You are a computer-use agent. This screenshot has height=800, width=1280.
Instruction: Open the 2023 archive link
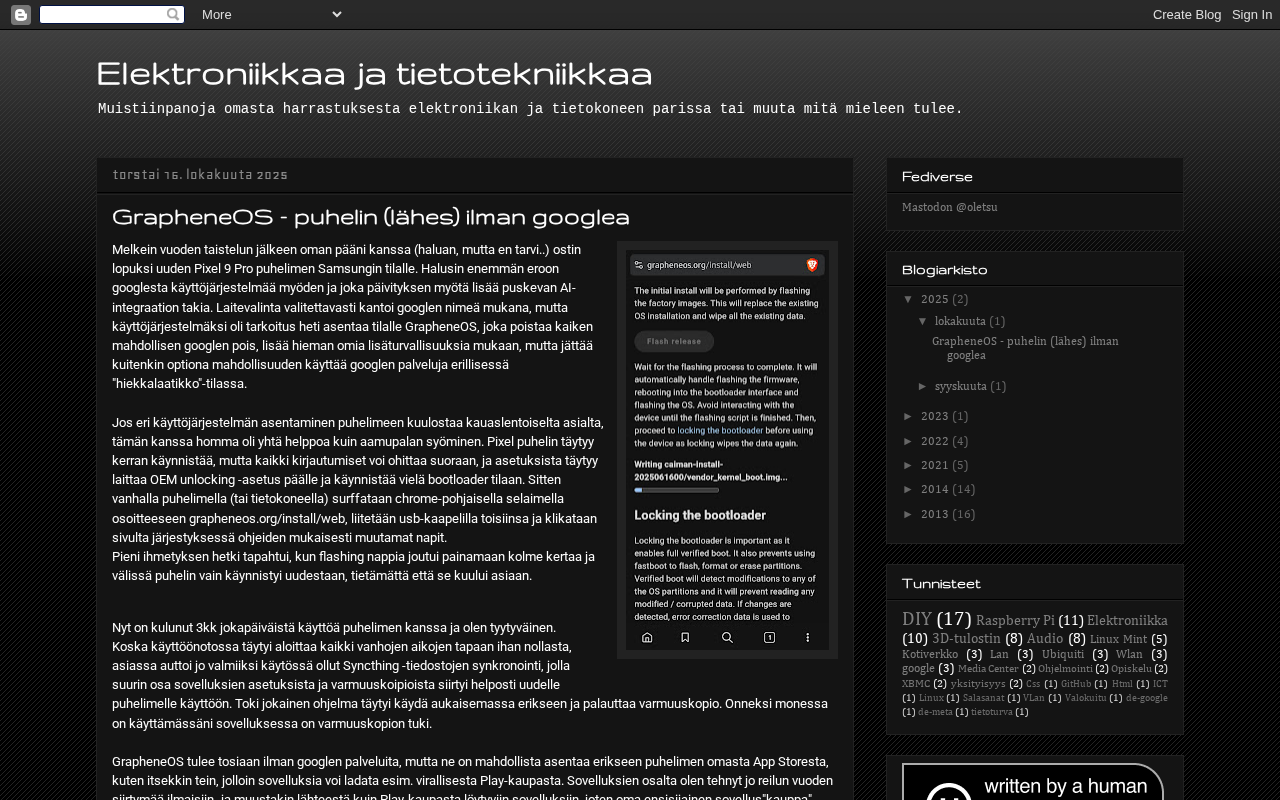click(x=935, y=416)
